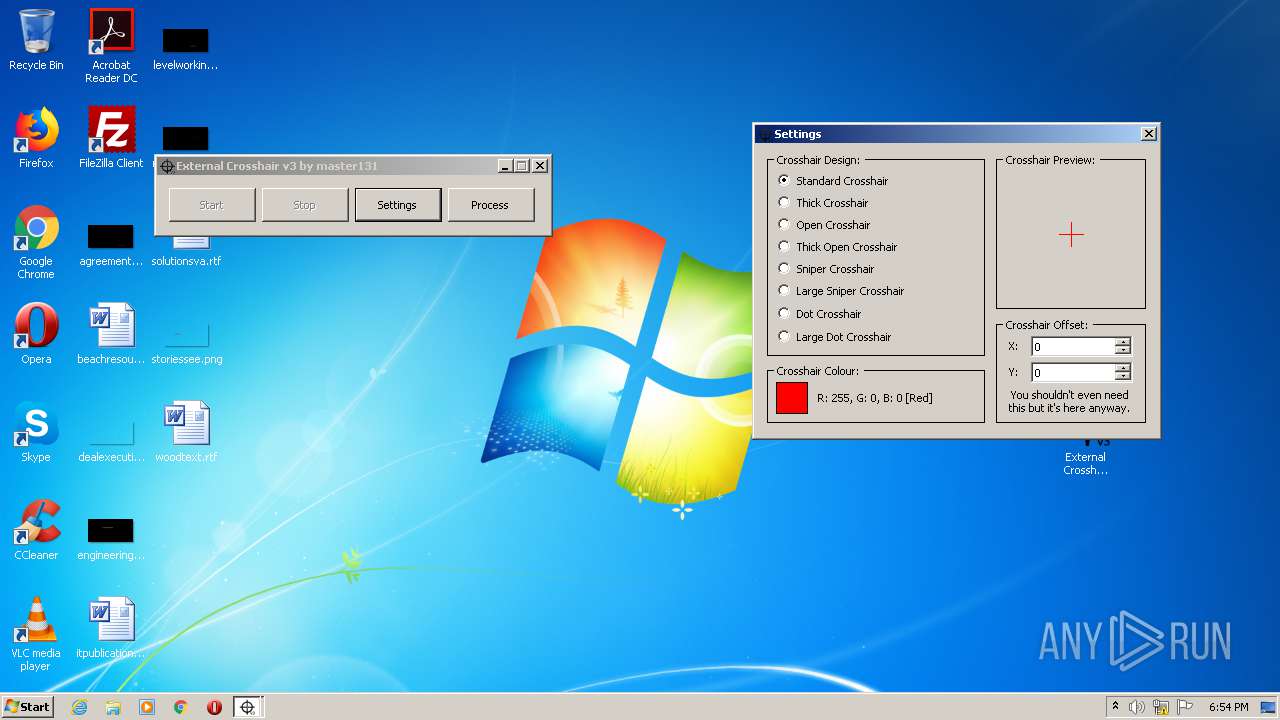Open volume control in system tray
This screenshot has width=1280, height=720.
[1137, 707]
